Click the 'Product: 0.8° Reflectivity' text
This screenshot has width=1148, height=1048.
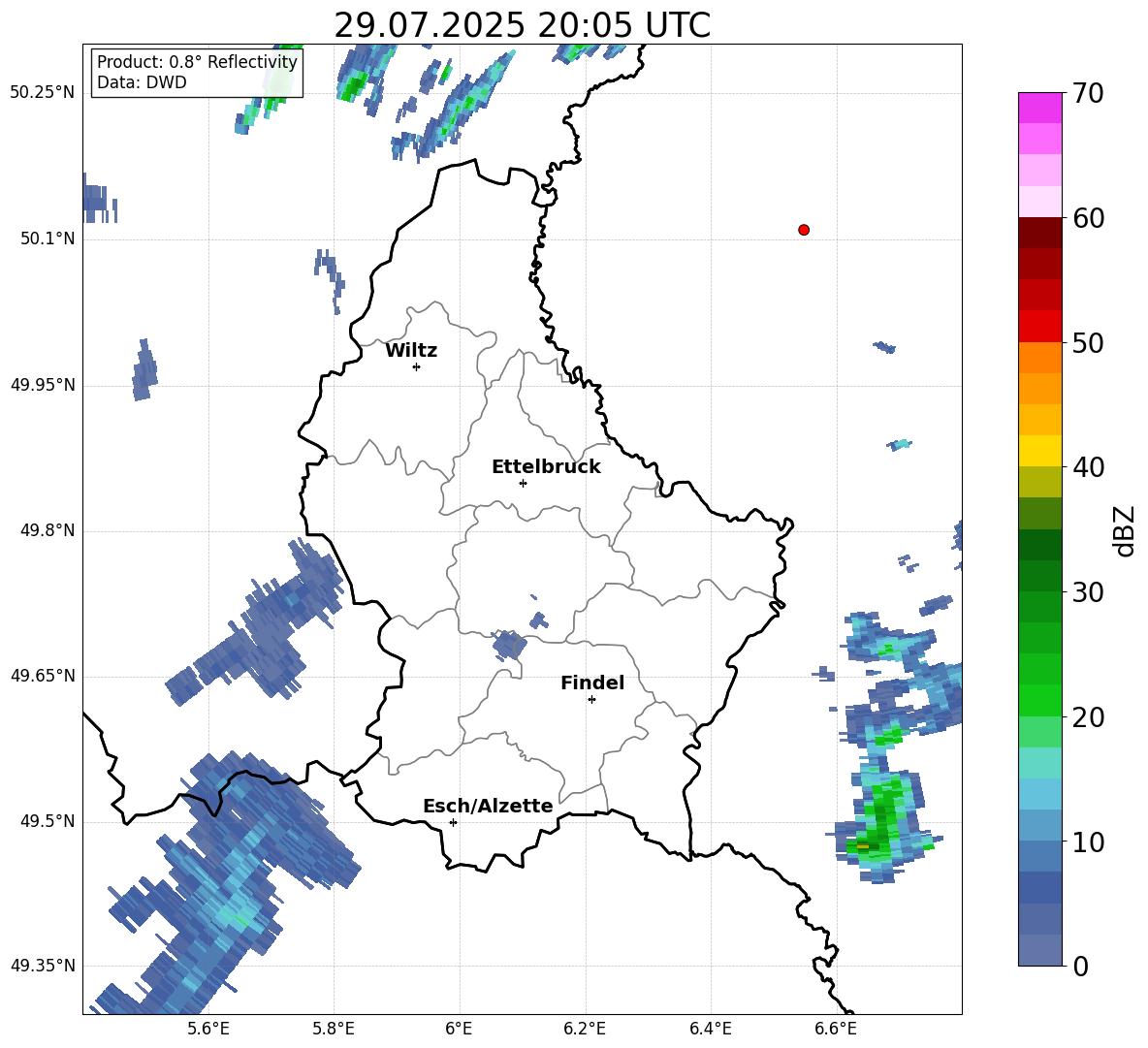pyautogui.click(x=197, y=61)
